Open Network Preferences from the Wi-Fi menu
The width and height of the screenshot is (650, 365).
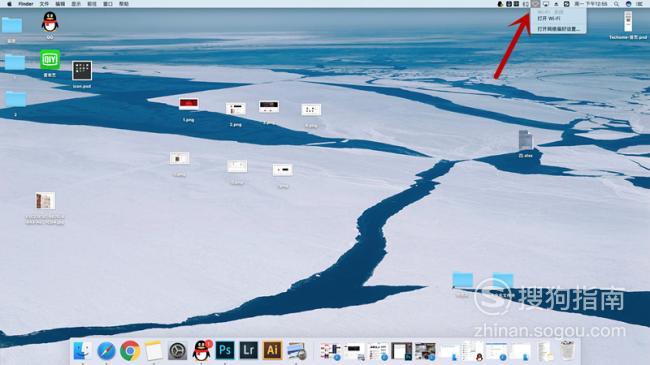pyautogui.click(x=558, y=29)
